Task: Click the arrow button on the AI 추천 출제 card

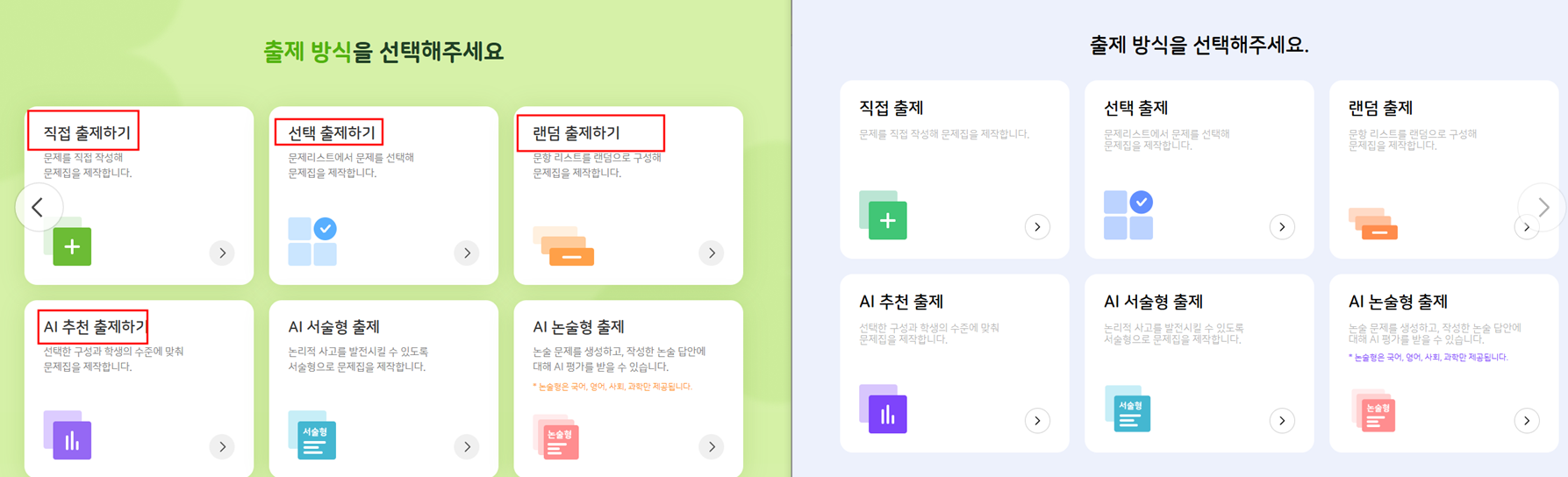Action: (x=1037, y=421)
